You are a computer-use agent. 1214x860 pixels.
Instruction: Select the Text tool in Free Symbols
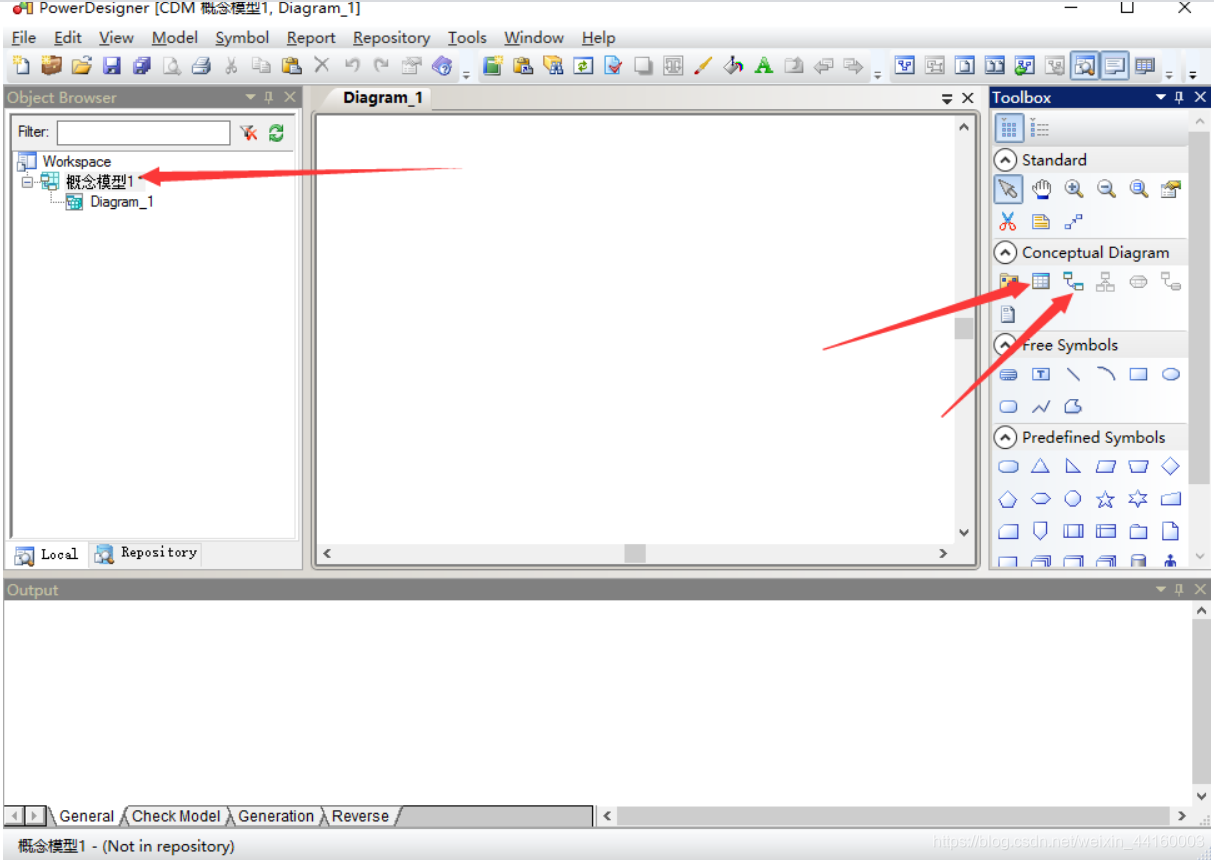point(1041,374)
